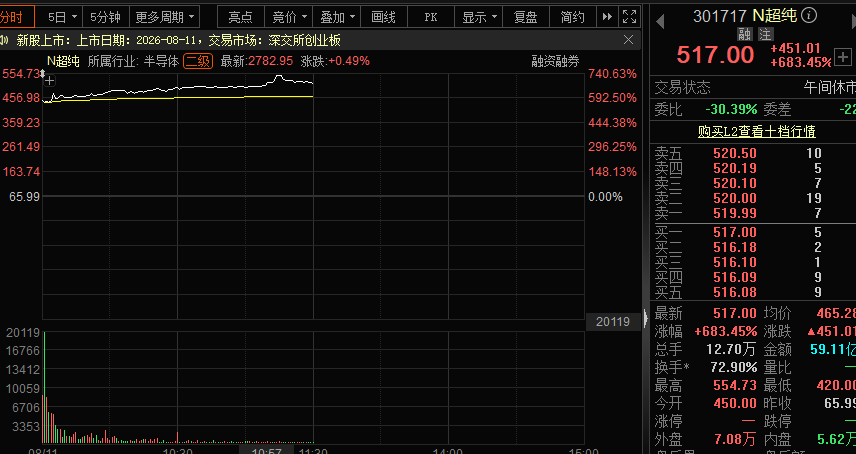Toggle fullscreen chart icon

click(x=629, y=17)
